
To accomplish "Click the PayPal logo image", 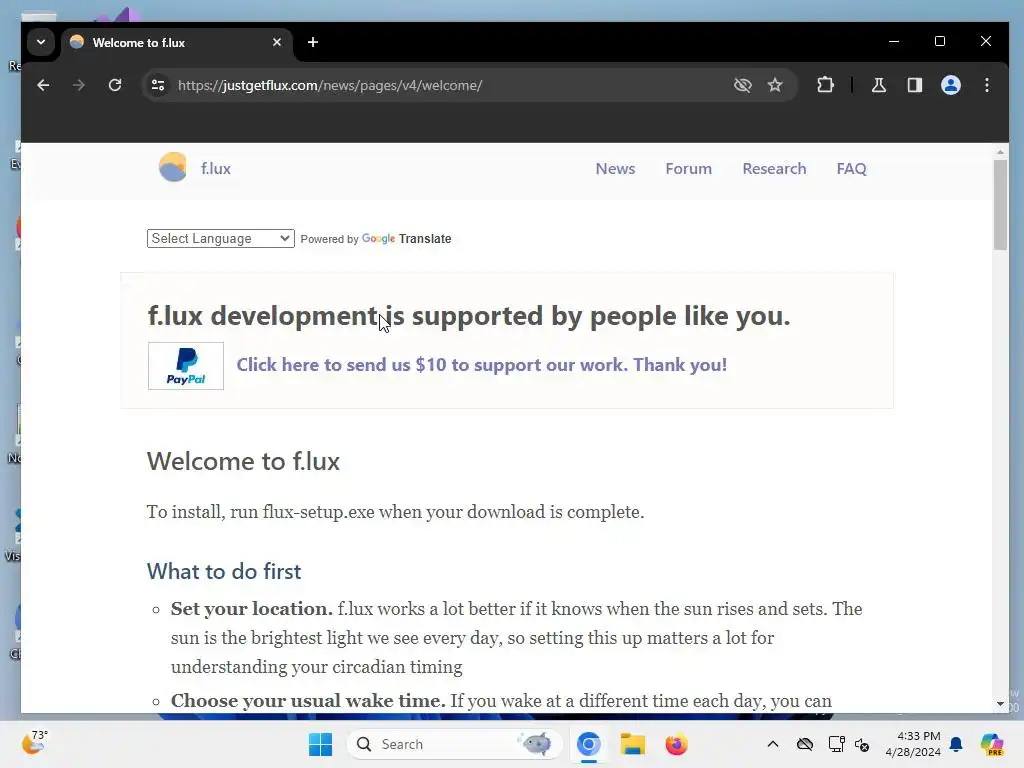I will (186, 366).
